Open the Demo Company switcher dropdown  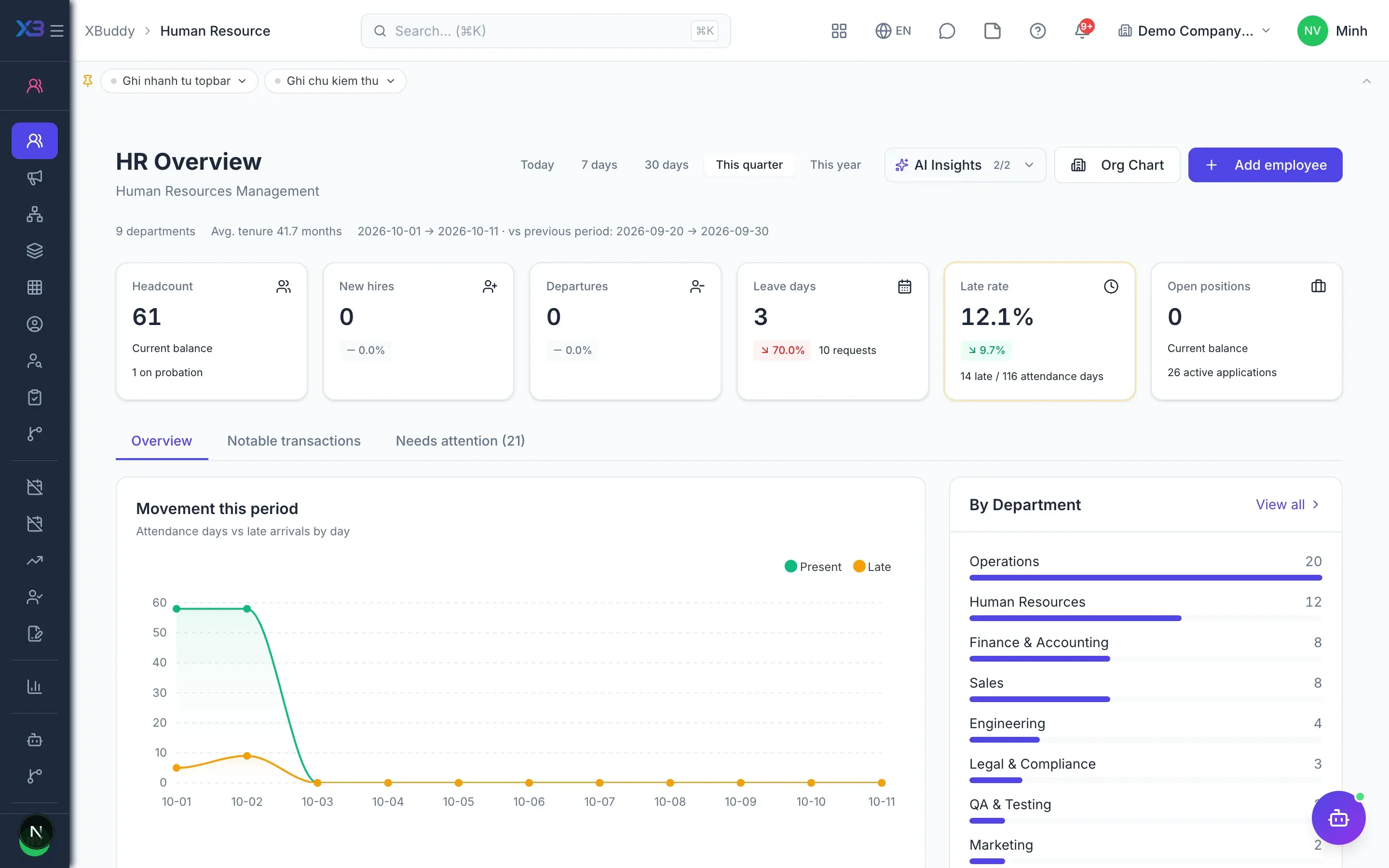pos(1195,31)
